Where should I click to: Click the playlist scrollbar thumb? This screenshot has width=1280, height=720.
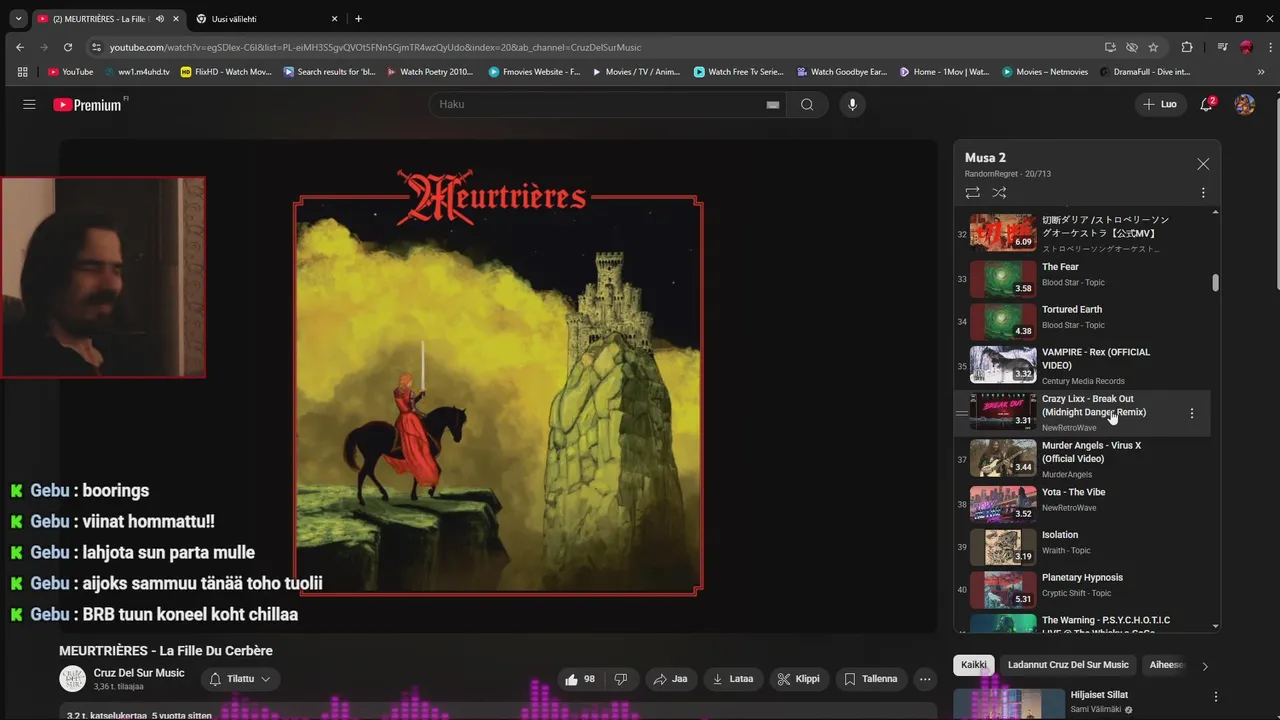(1216, 282)
